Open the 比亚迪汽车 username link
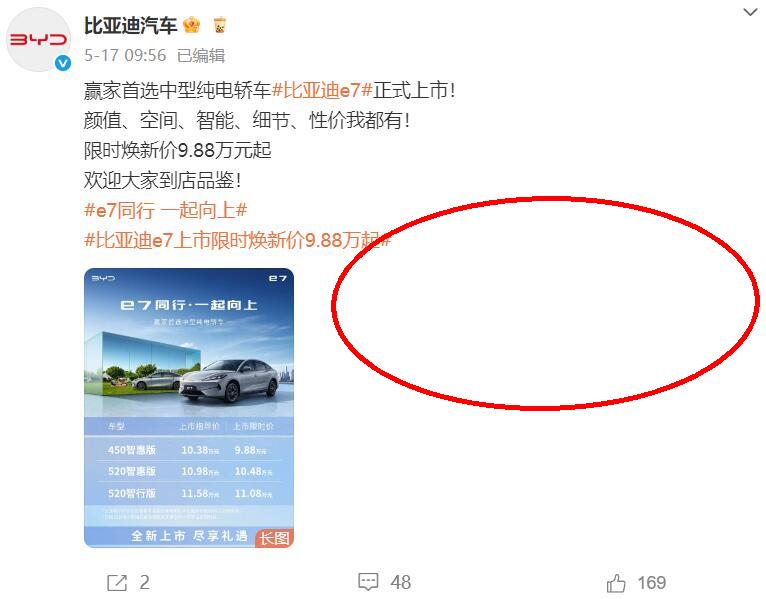The width and height of the screenshot is (766, 599). 130,25
